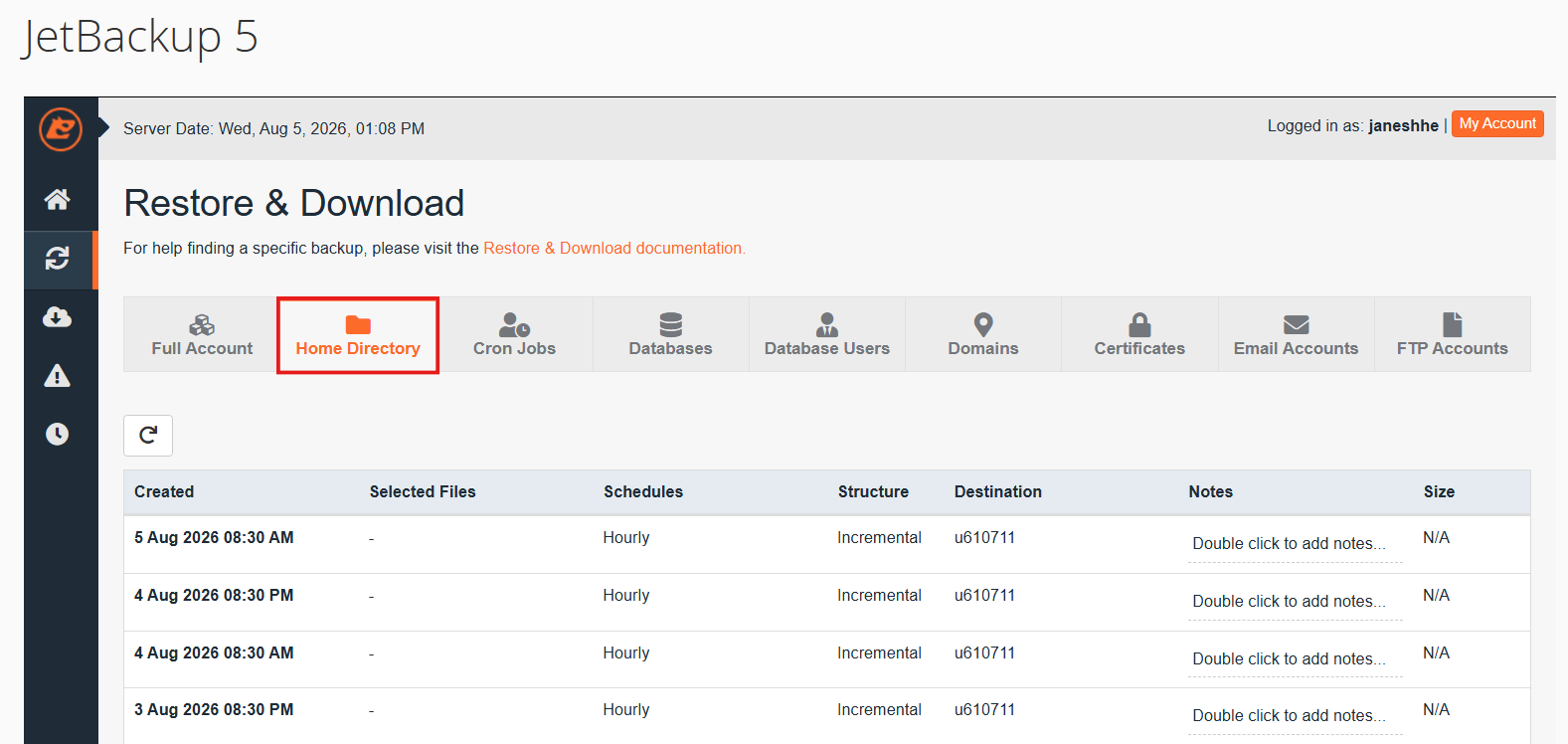
Task: Switch to the Full Account tab
Action: click(202, 334)
